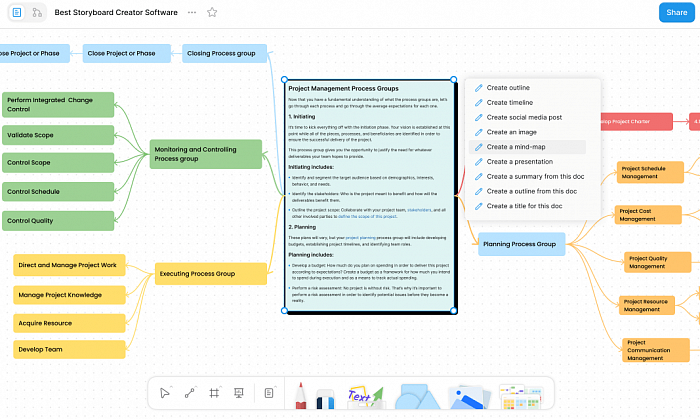
Task: Select the Perform Integrated Change Control node
Action: tap(58, 105)
